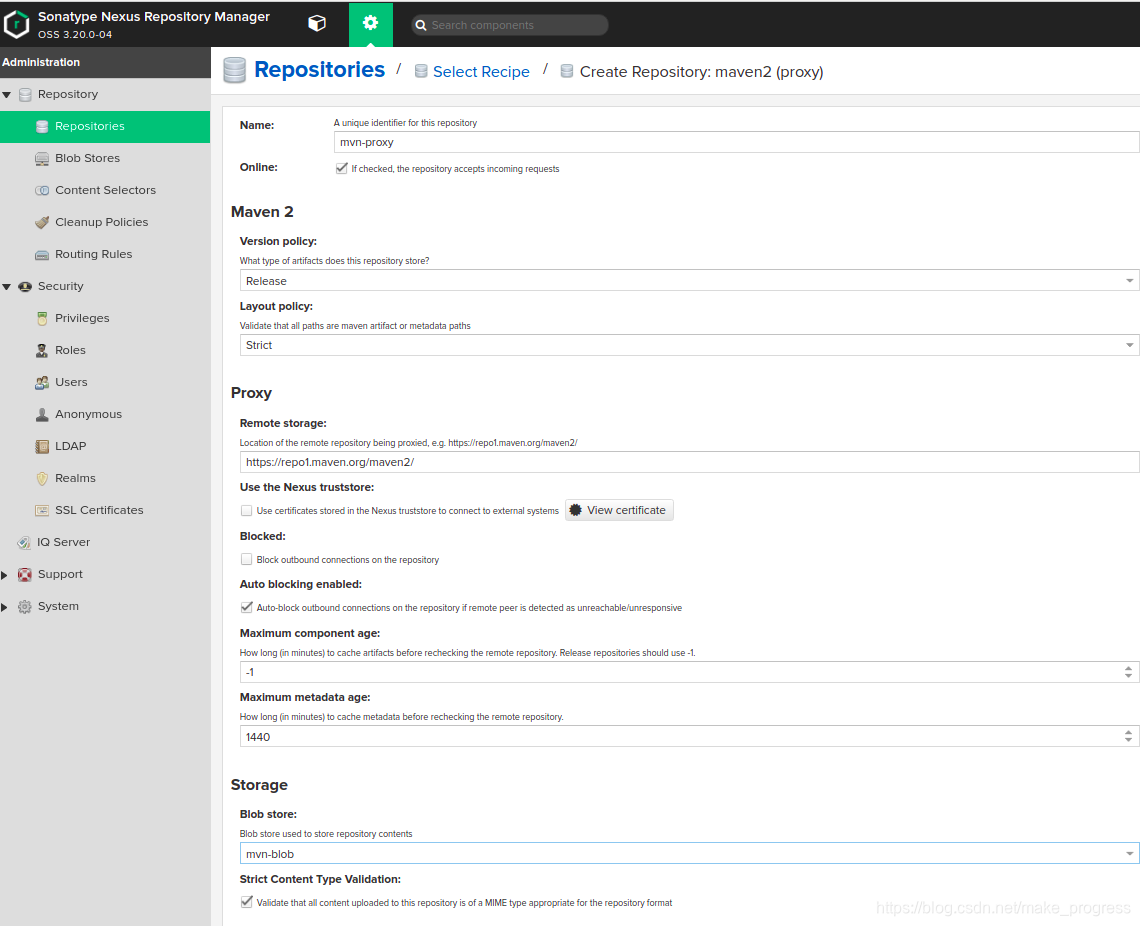Click the SSL Certificates icon
This screenshot has height=926, width=1140.
(x=42, y=510)
